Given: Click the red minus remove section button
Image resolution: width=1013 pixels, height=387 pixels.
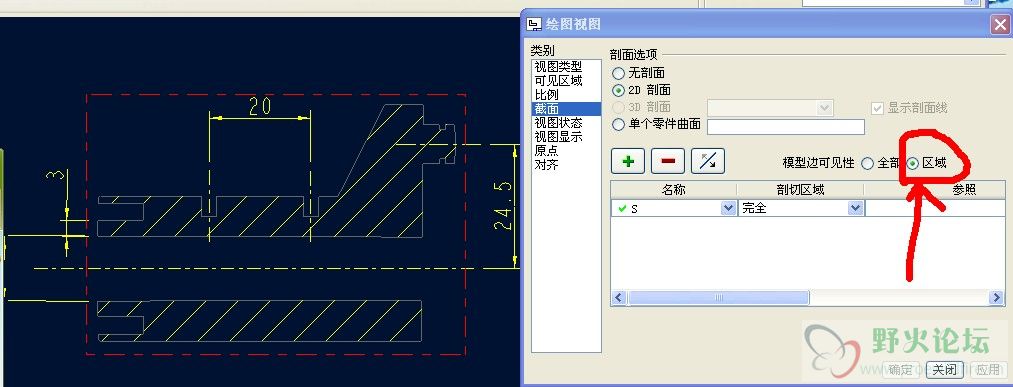Looking at the screenshot, I should [x=668, y=162].
